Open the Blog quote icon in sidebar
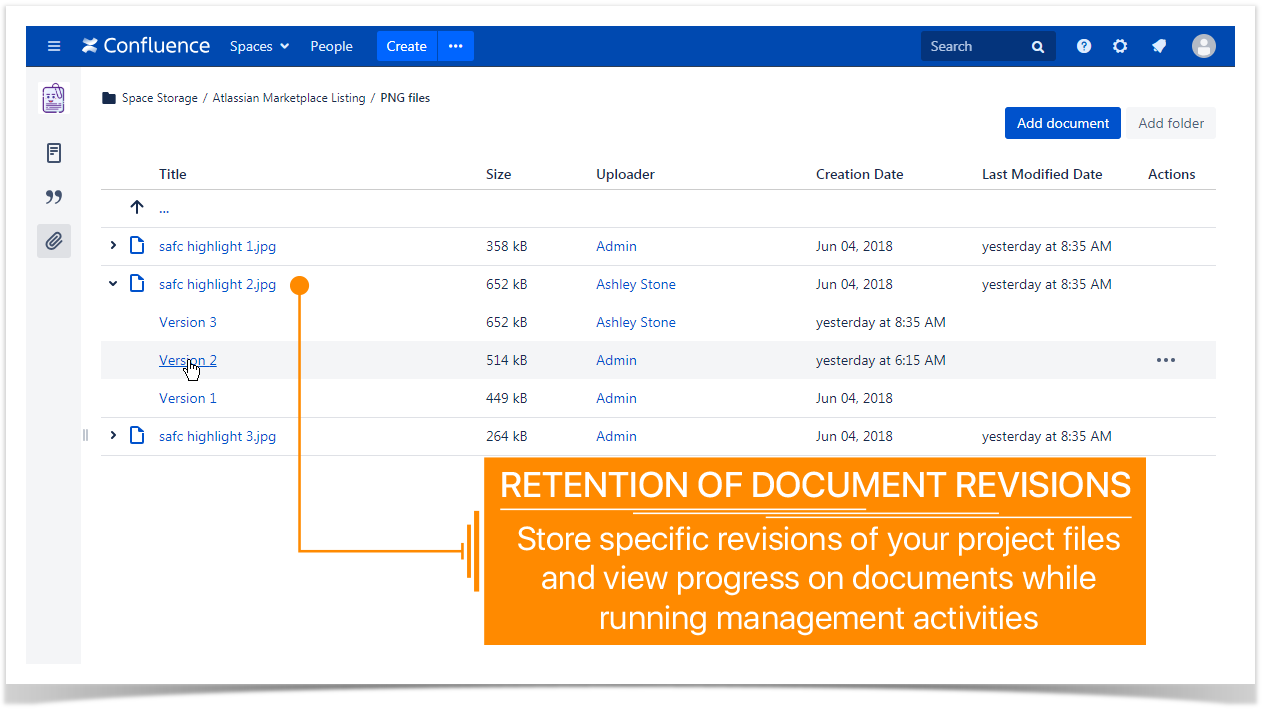 point(54,197)
